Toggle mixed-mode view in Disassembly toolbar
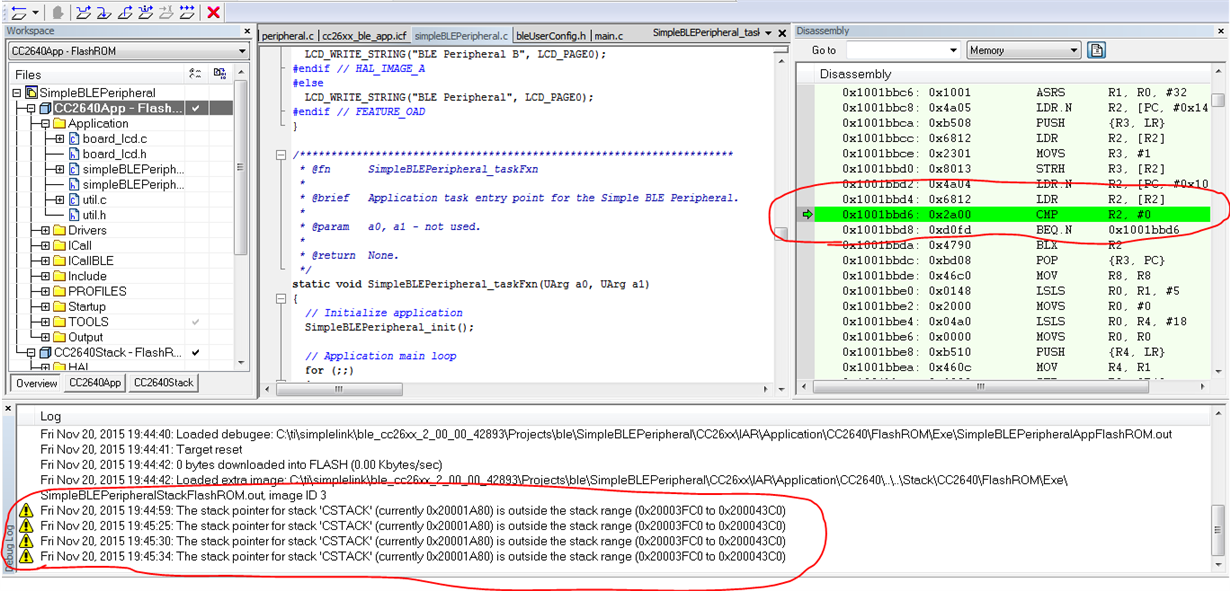Image resolution: width=1230 pixels, height=591 pixels. pos(1099,50)
